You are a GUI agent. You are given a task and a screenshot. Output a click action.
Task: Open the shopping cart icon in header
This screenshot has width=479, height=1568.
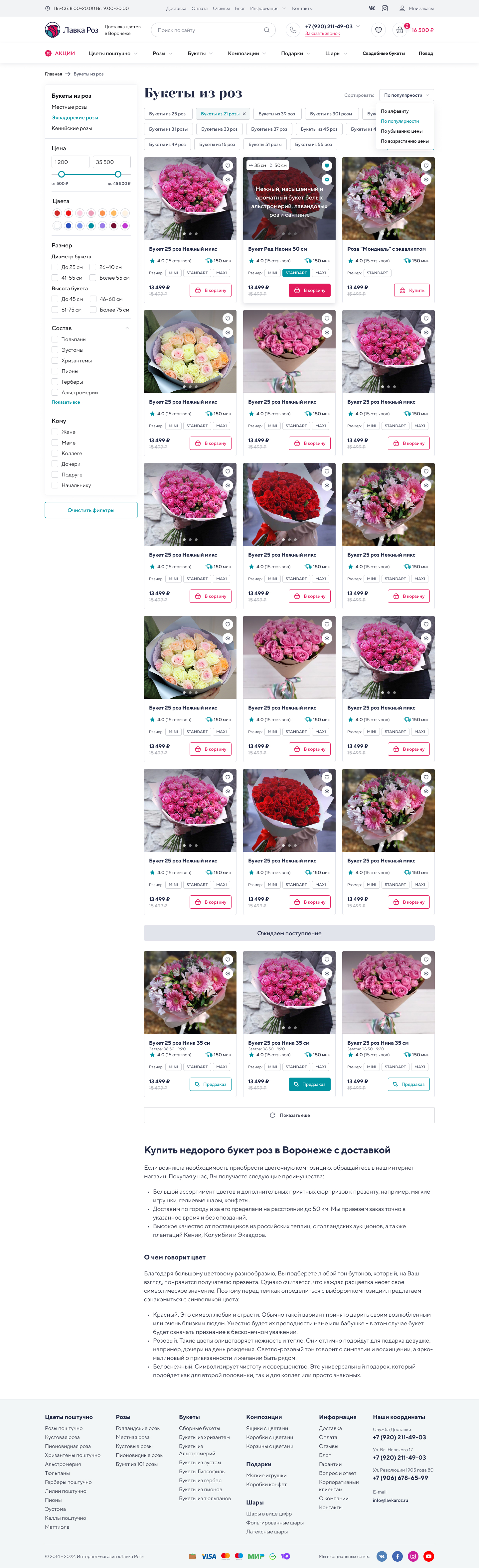(400, 30)
